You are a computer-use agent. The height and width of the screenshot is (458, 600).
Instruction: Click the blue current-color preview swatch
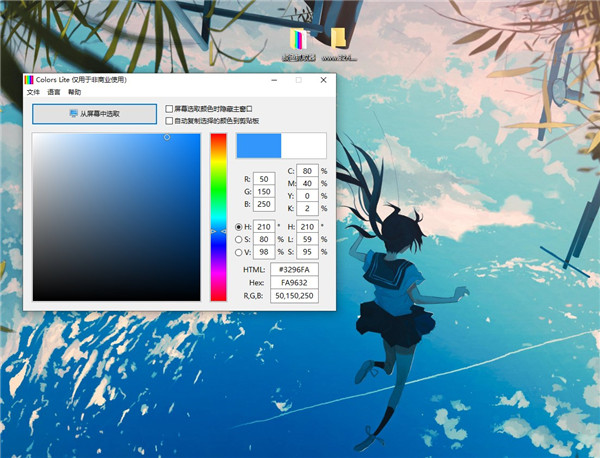259,145
